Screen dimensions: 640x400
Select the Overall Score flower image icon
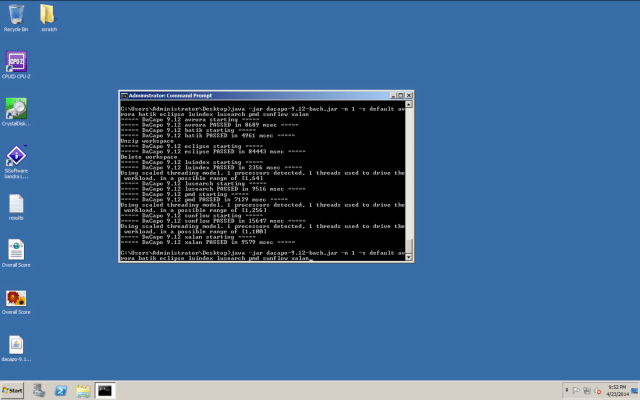[16, 302]
